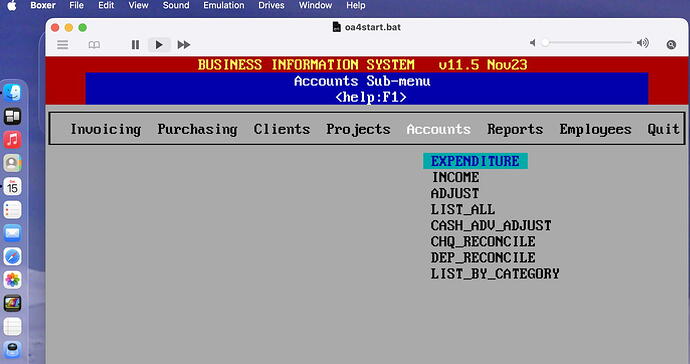The height and width of the screenshot is (364, 690).
Task: Open the File menu
Action: click(x=77, y=6)
